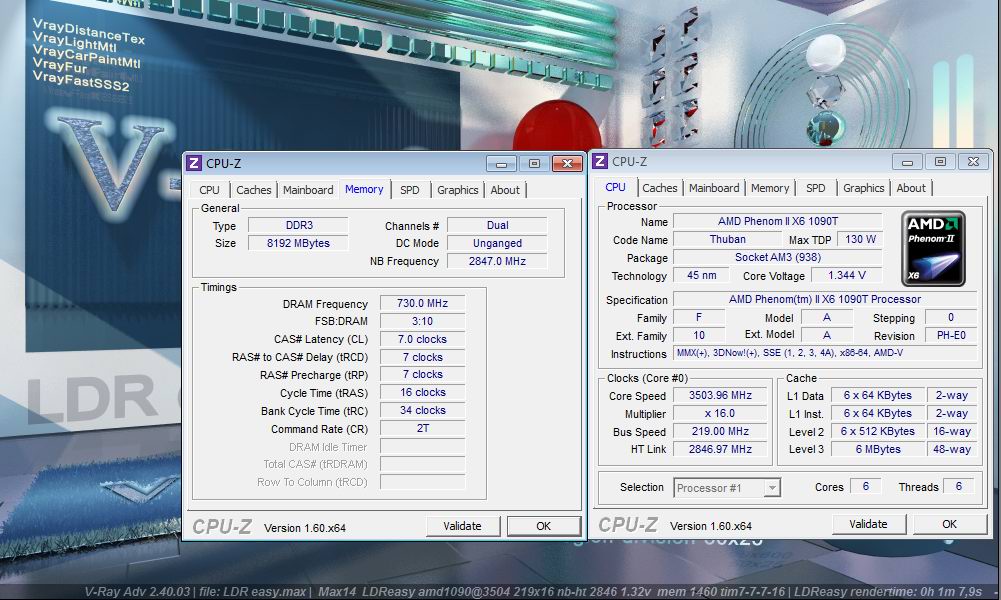Click the empty DRAM Idle Timer field
1001x600 pixels.
pos(423,446)
